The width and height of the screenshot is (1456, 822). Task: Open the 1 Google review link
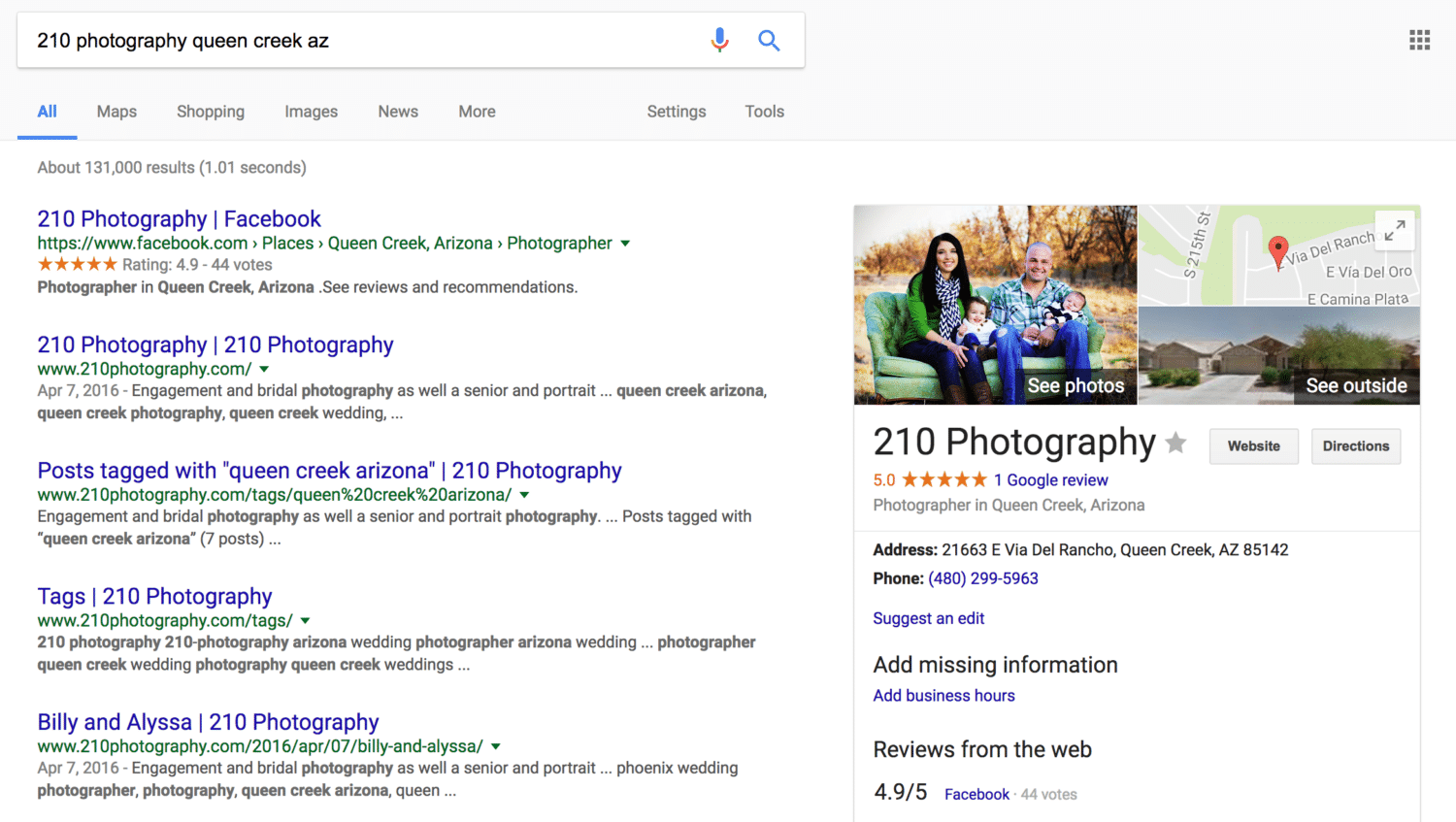tap(1050, 480)
